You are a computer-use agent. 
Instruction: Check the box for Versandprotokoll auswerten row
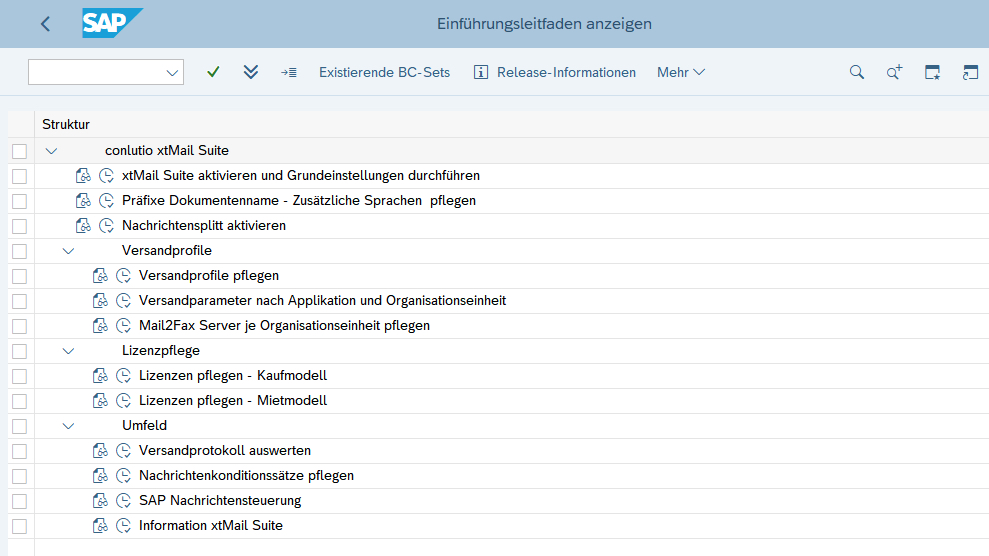(20, 451)
